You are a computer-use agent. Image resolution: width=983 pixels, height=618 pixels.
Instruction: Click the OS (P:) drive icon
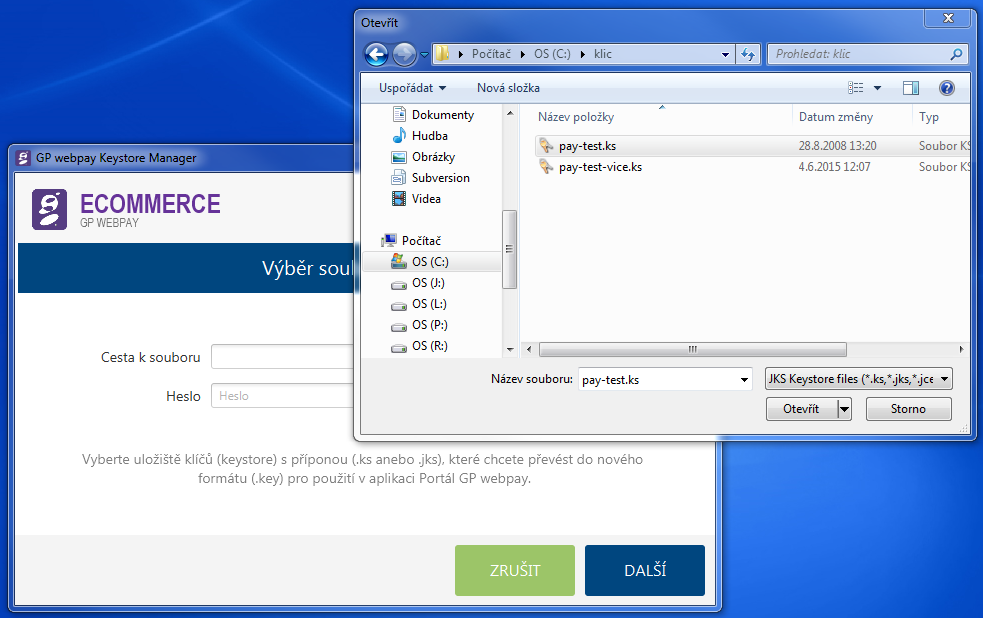399,327
